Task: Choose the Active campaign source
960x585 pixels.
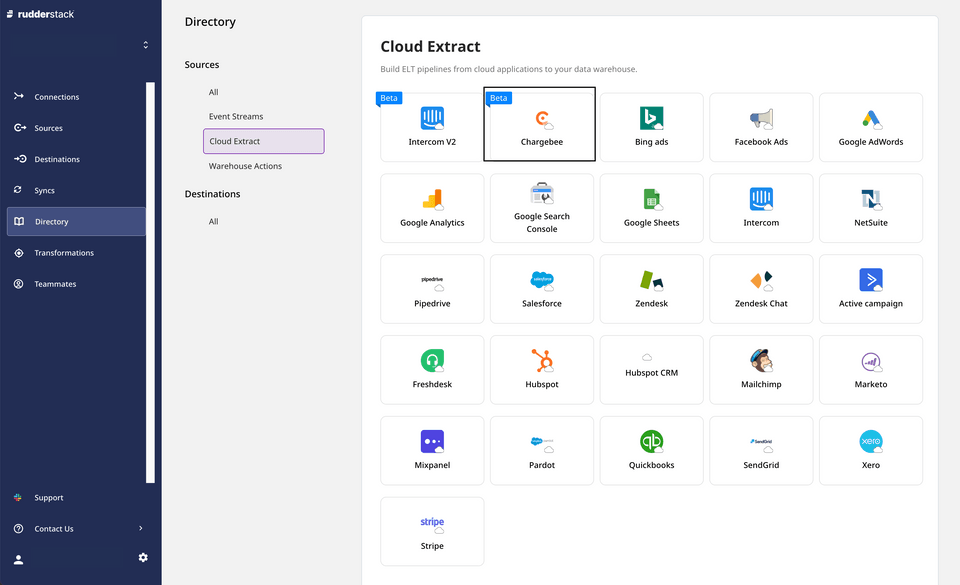Action: (871, 289)
